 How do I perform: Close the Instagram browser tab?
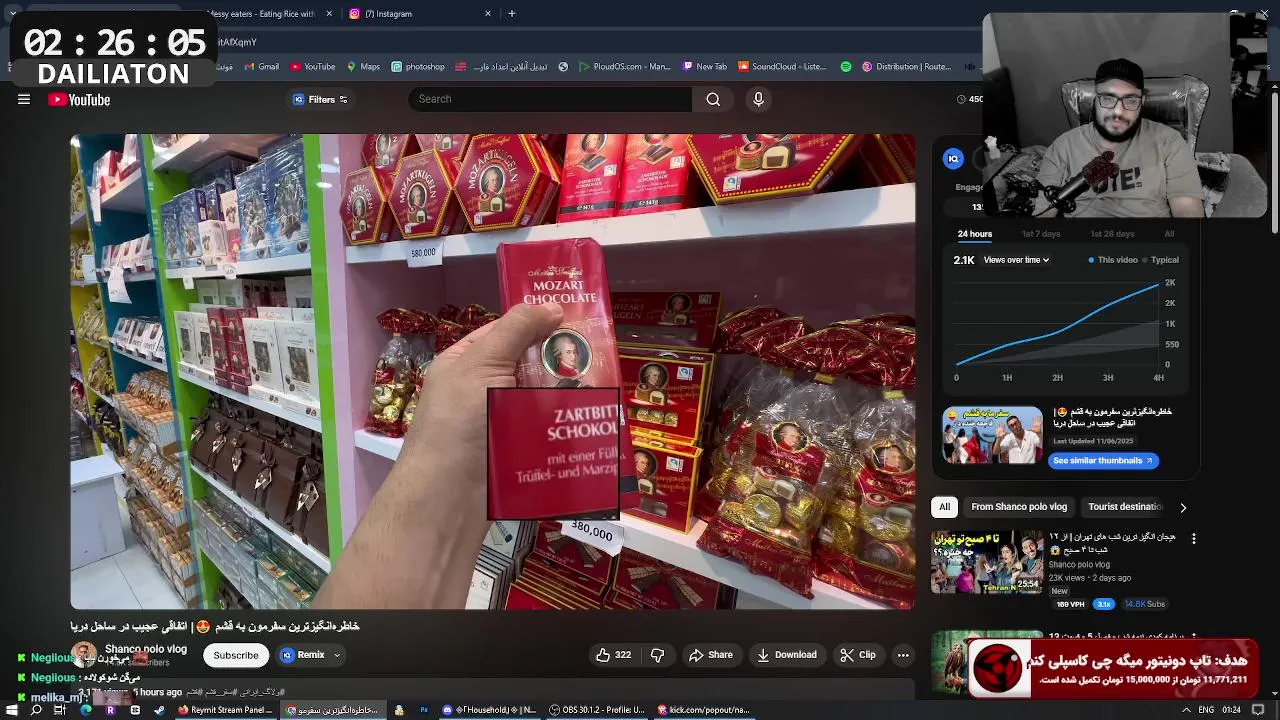[488, 14]
